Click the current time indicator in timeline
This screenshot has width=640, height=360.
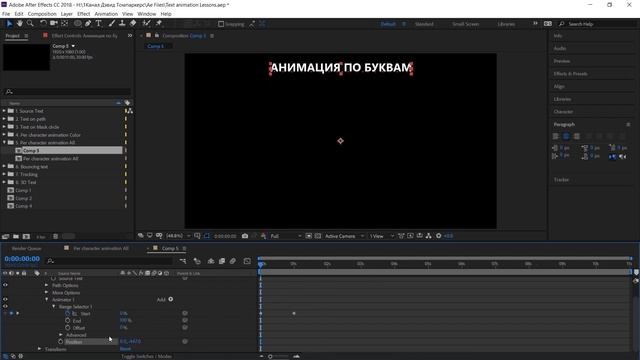coord(261,264)
